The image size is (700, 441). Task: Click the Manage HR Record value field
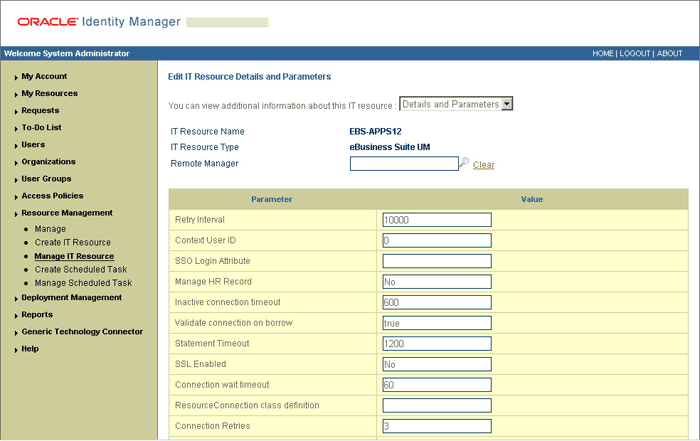click(437, 282)
